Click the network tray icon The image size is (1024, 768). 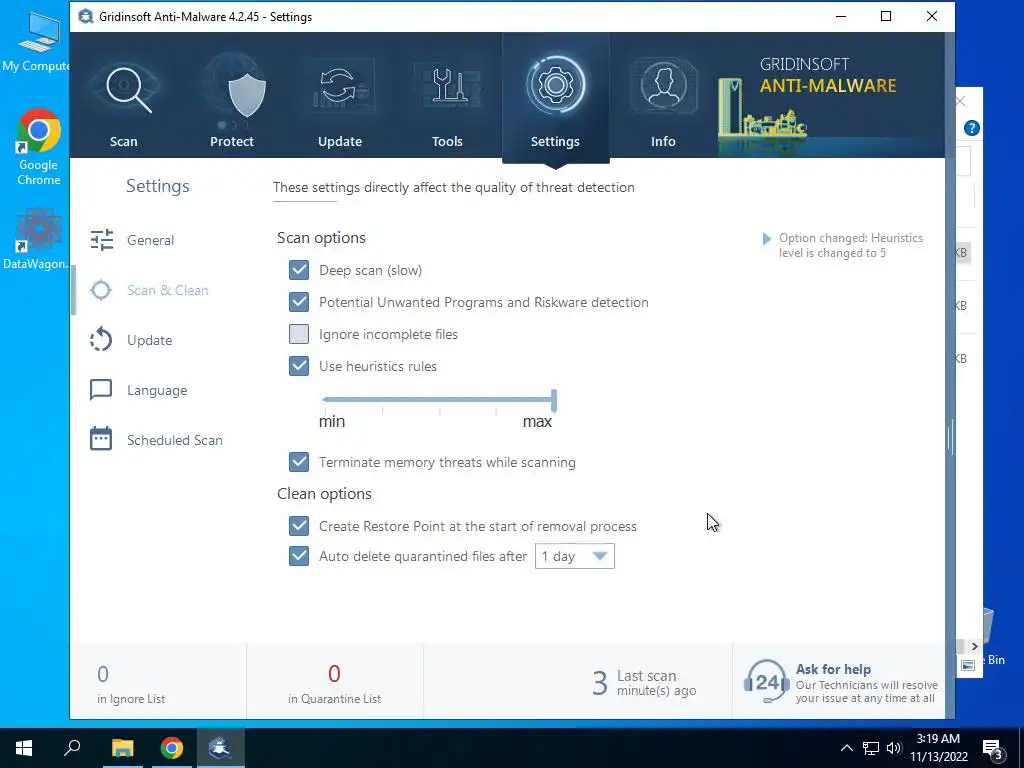(x=871, y=748)
